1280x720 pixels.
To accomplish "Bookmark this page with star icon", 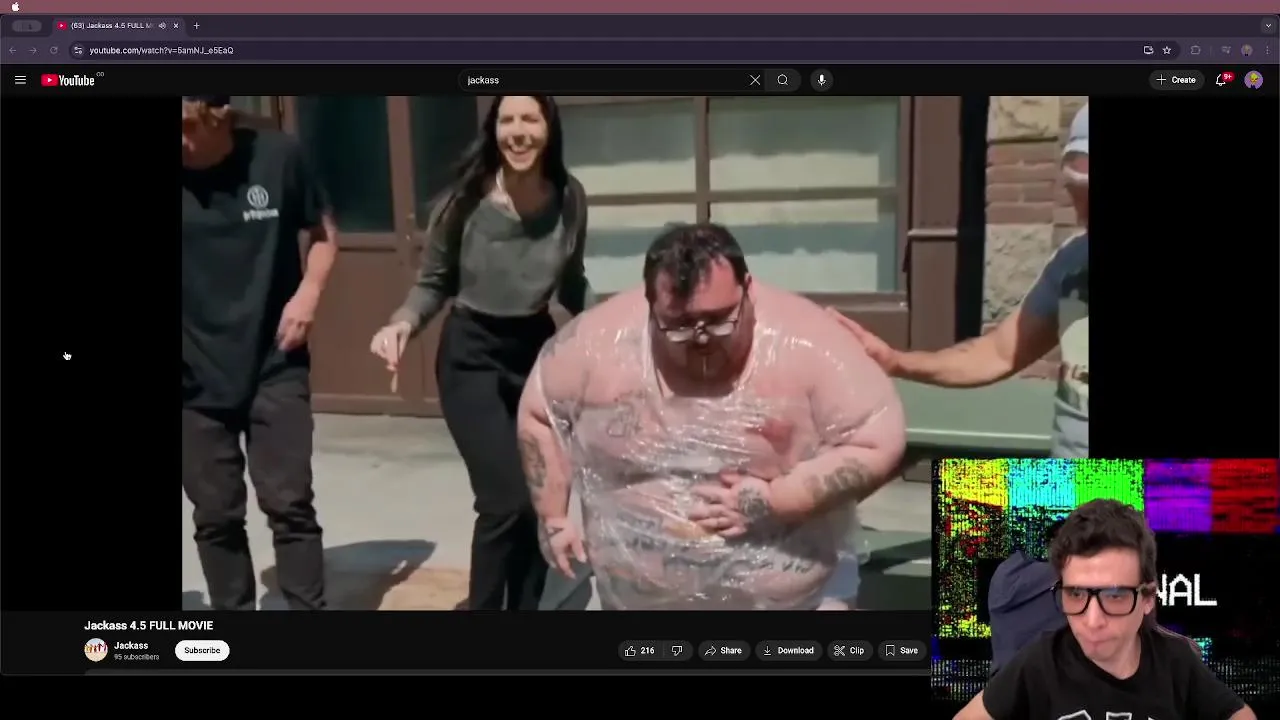I will 1167,50.
